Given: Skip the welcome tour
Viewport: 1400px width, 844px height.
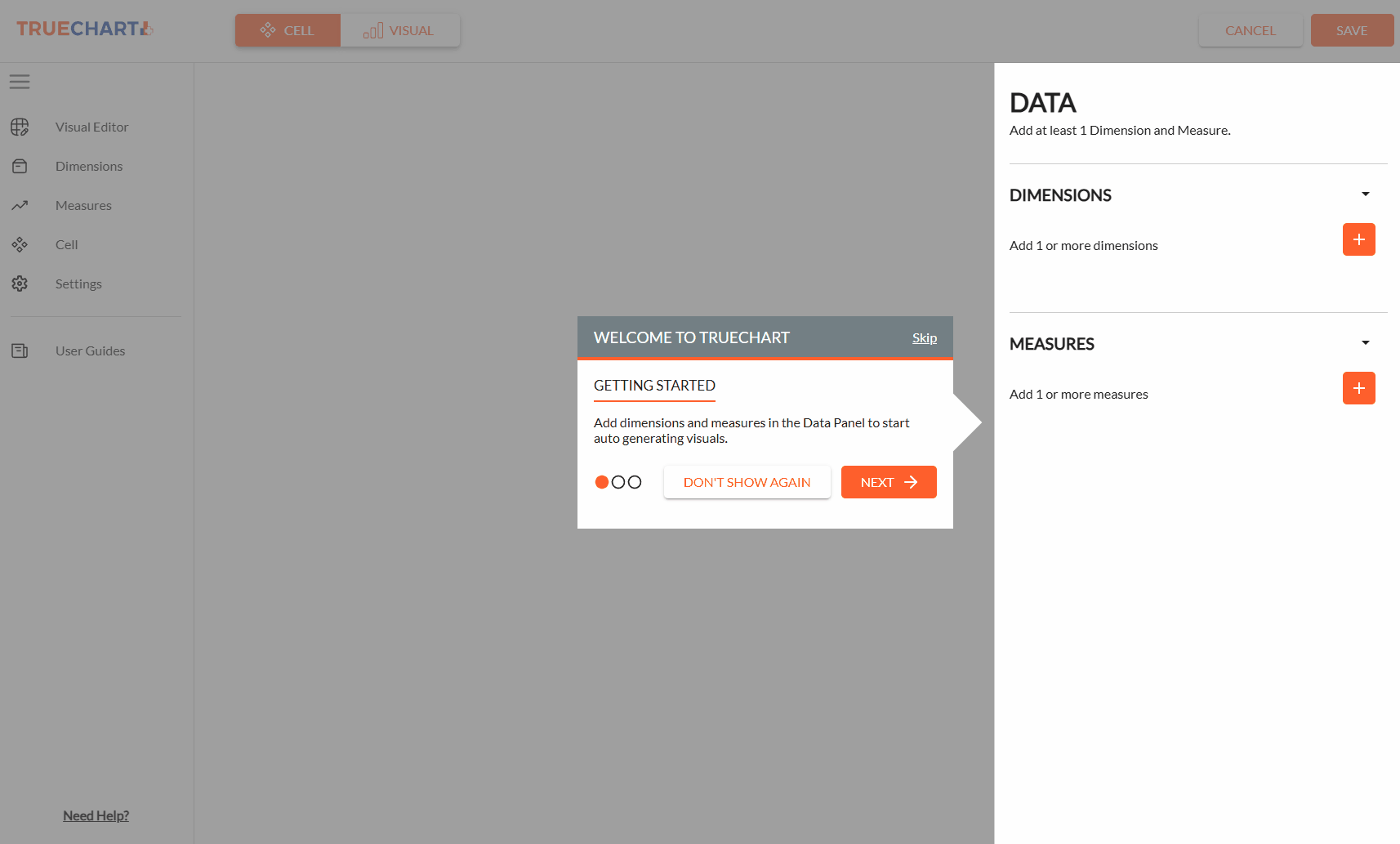Looking at the screenshot, I should tap(924, 337).
